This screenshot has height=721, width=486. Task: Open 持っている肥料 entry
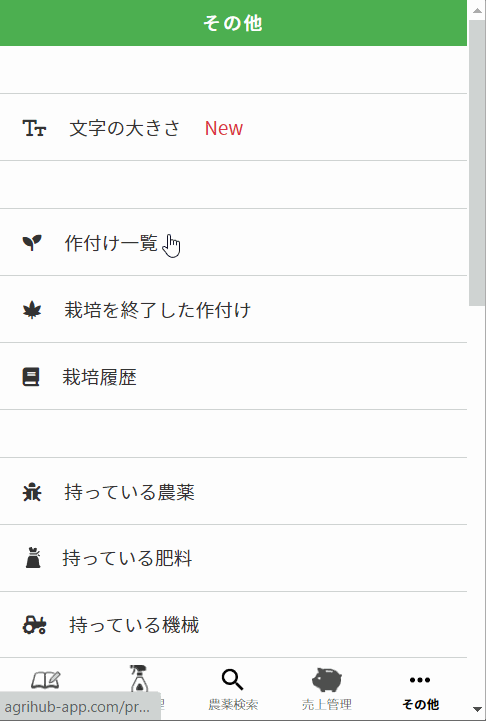233,558
